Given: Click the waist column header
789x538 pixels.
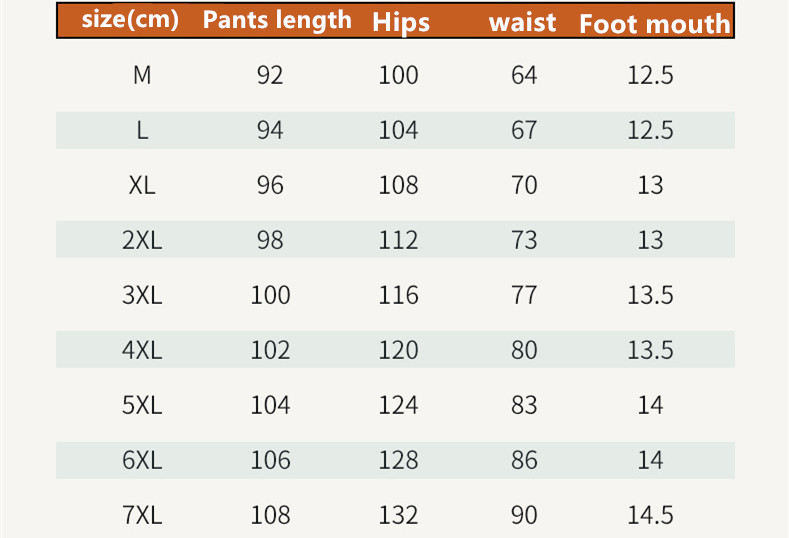Looking at the screenshot, I should point(522,23).
